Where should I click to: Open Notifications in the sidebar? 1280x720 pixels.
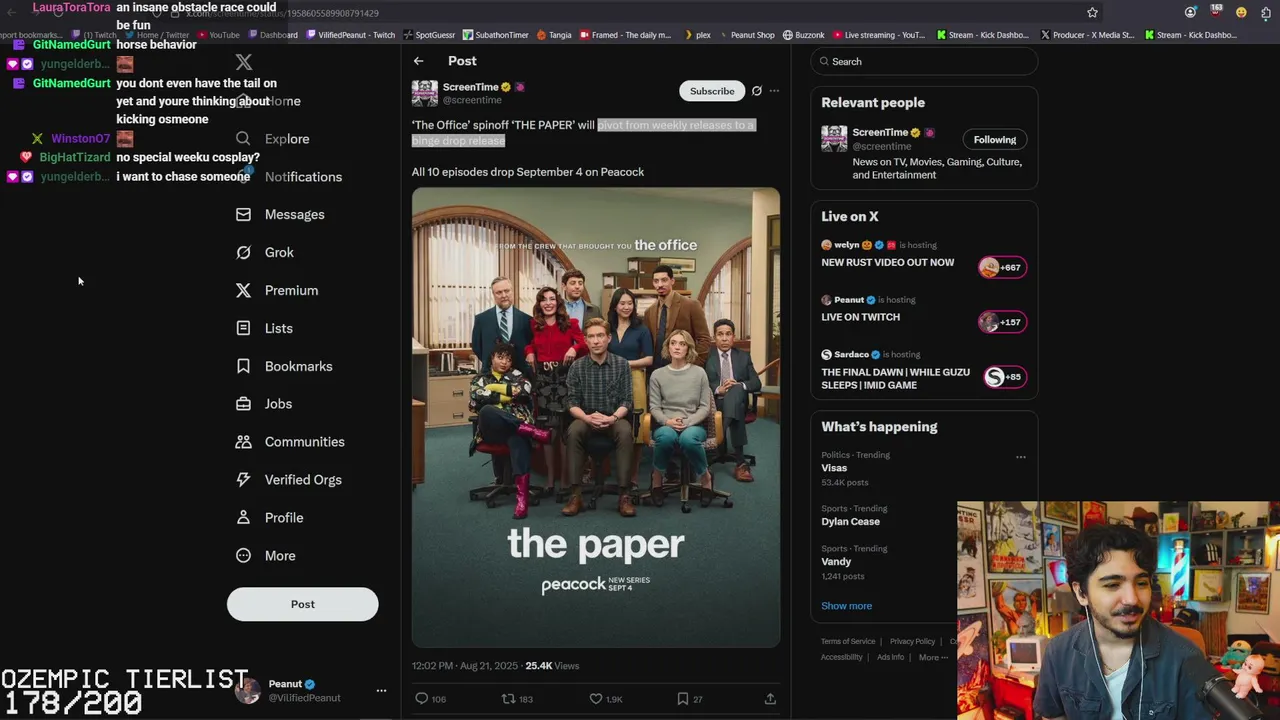click(289, 177)
